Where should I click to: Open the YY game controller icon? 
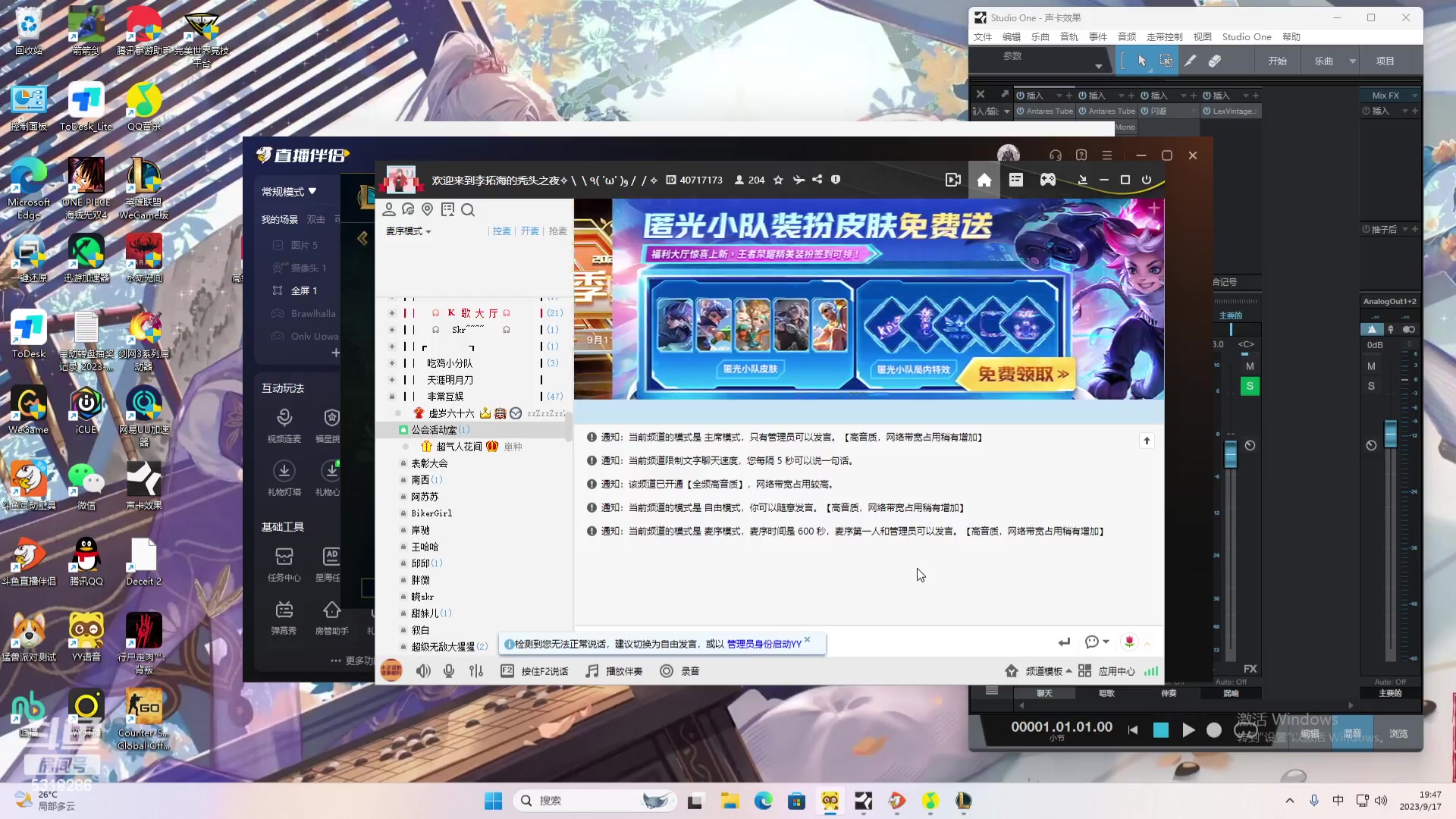[1048, 180]
